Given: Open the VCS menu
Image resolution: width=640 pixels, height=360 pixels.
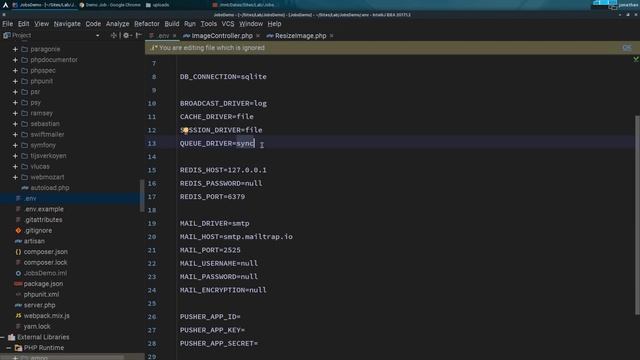Looking at the screenshot, I should (228, 24).
